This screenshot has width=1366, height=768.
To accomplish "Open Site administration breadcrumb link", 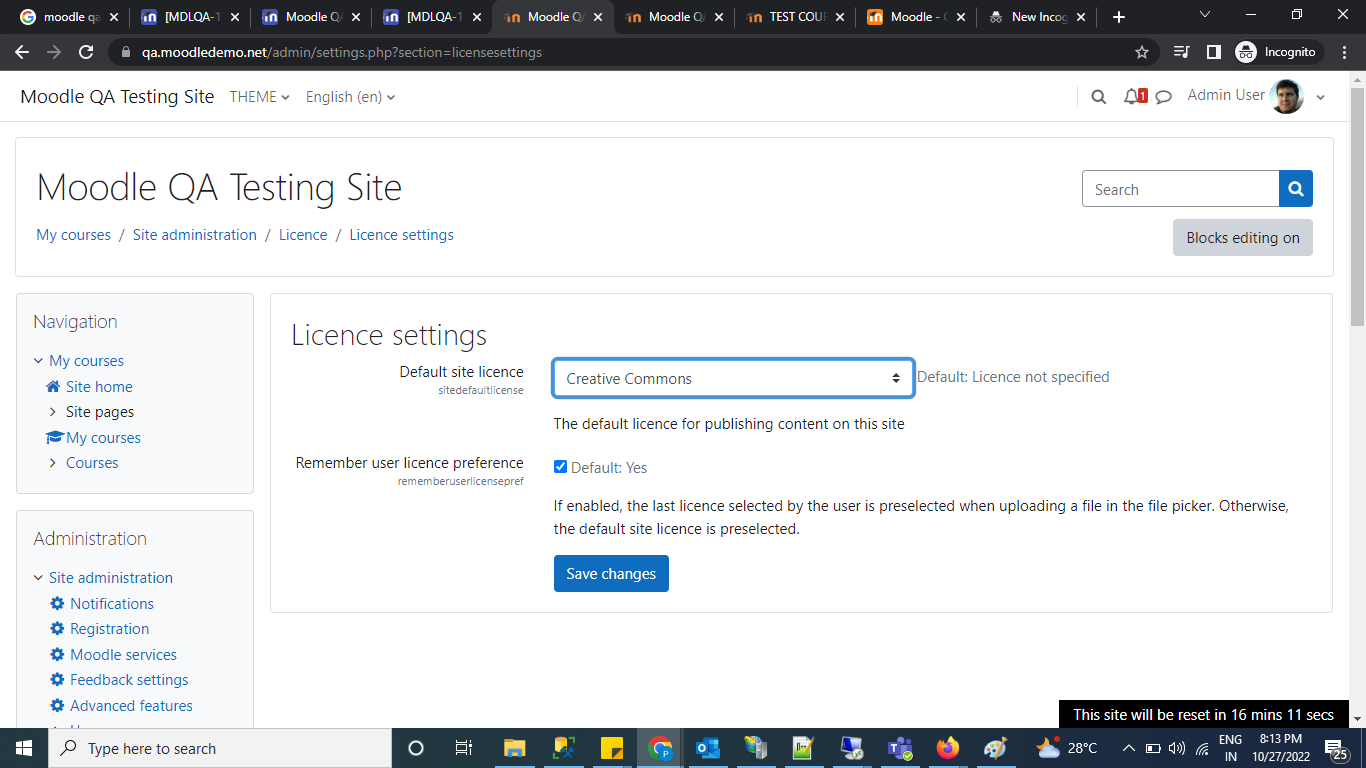I will (x=195, y=235).
